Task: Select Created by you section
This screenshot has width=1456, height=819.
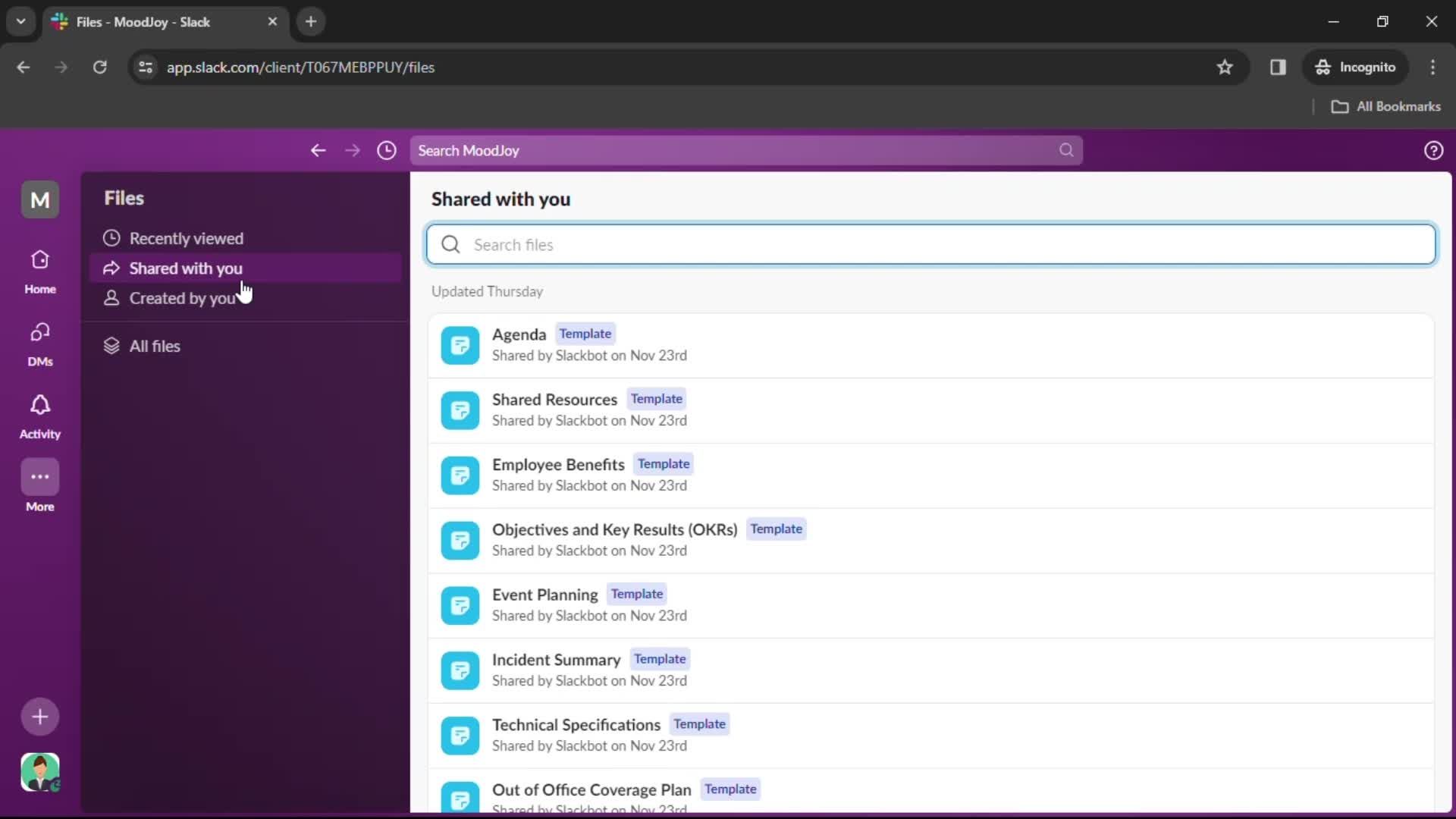Action: (182, 298)
